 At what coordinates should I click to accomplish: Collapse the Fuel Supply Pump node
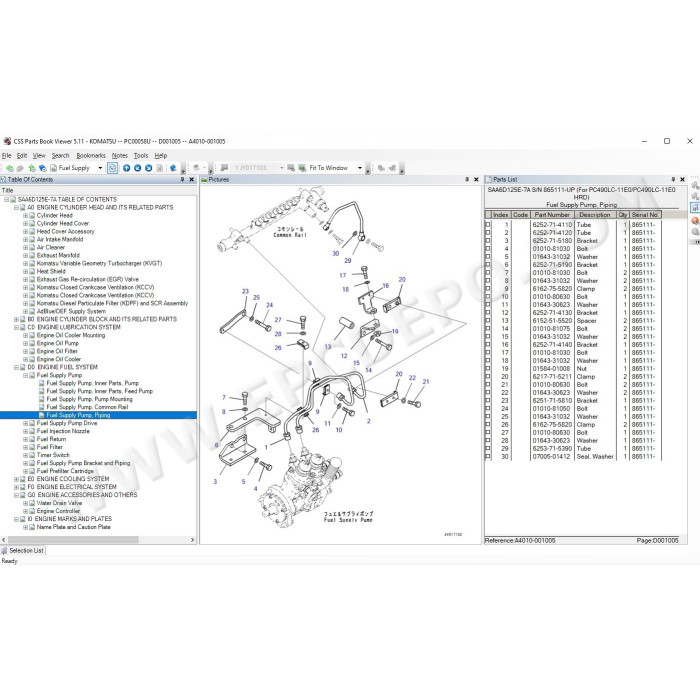pos(25,375)
